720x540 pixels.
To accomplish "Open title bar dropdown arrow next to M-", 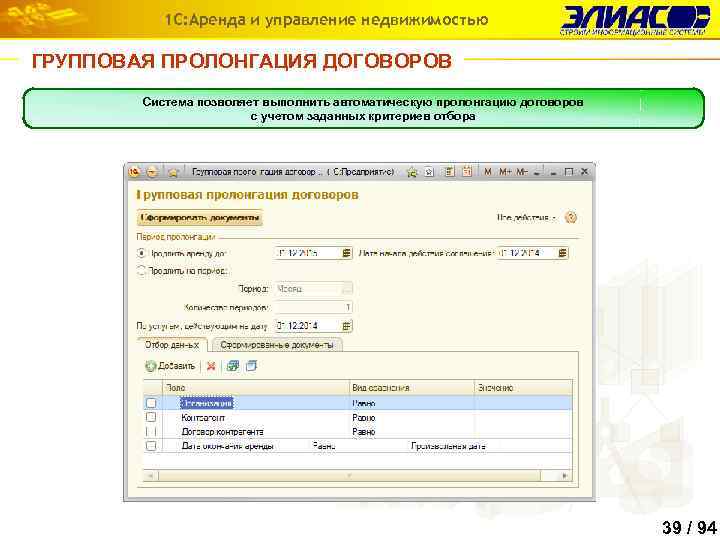I will click(536, 172).
